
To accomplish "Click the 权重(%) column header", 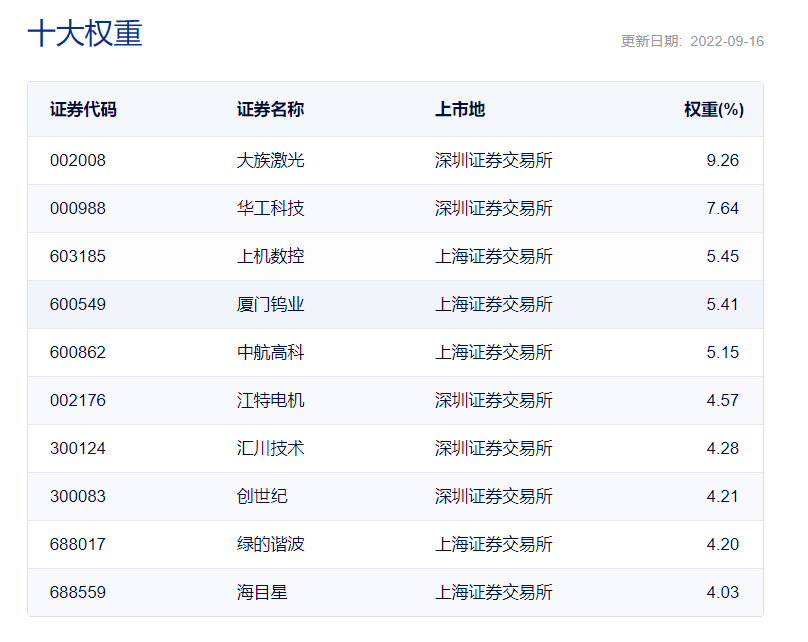I will click(x=714, y=110).
